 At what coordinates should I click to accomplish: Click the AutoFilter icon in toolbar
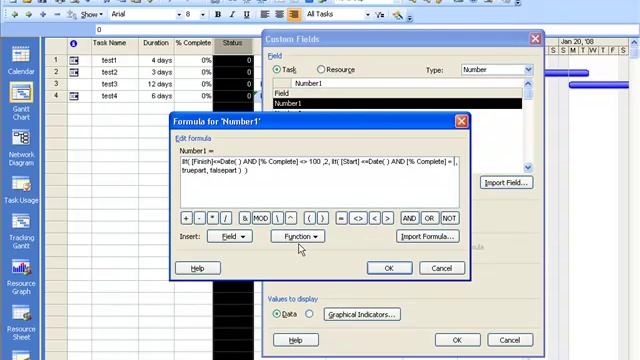(380, 15)
